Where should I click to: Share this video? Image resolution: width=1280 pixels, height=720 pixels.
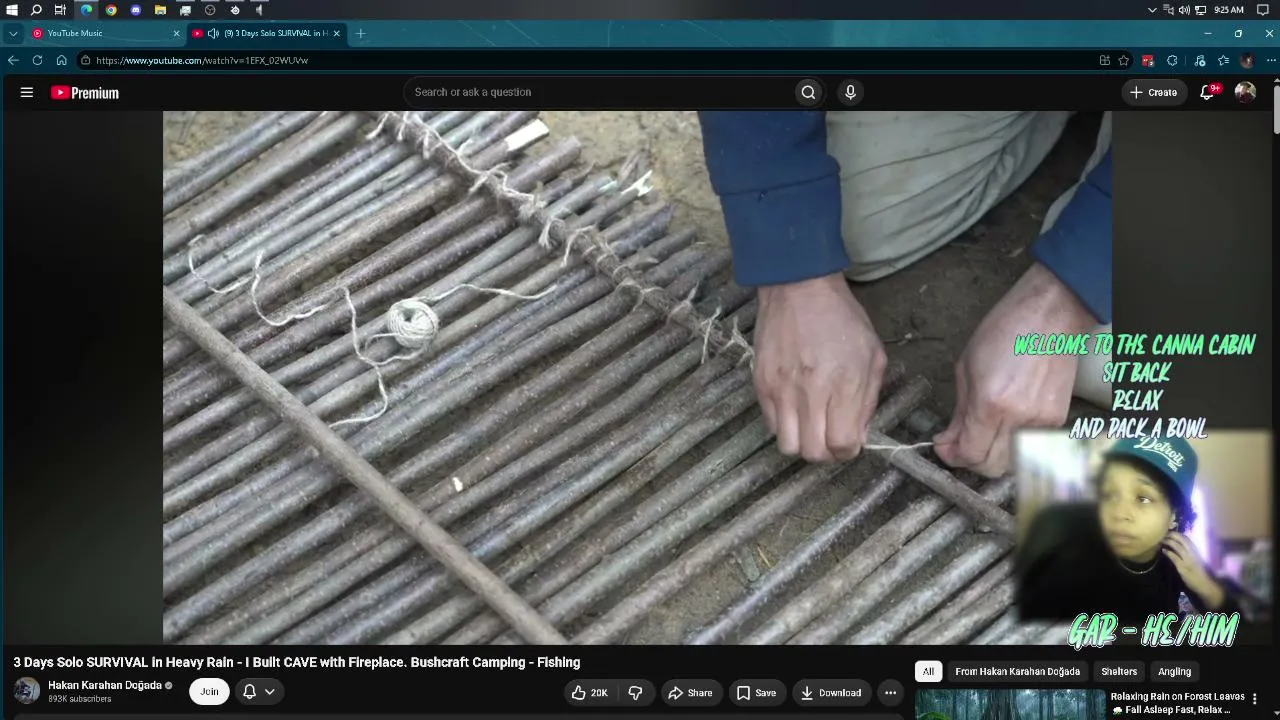click(690, 693)
